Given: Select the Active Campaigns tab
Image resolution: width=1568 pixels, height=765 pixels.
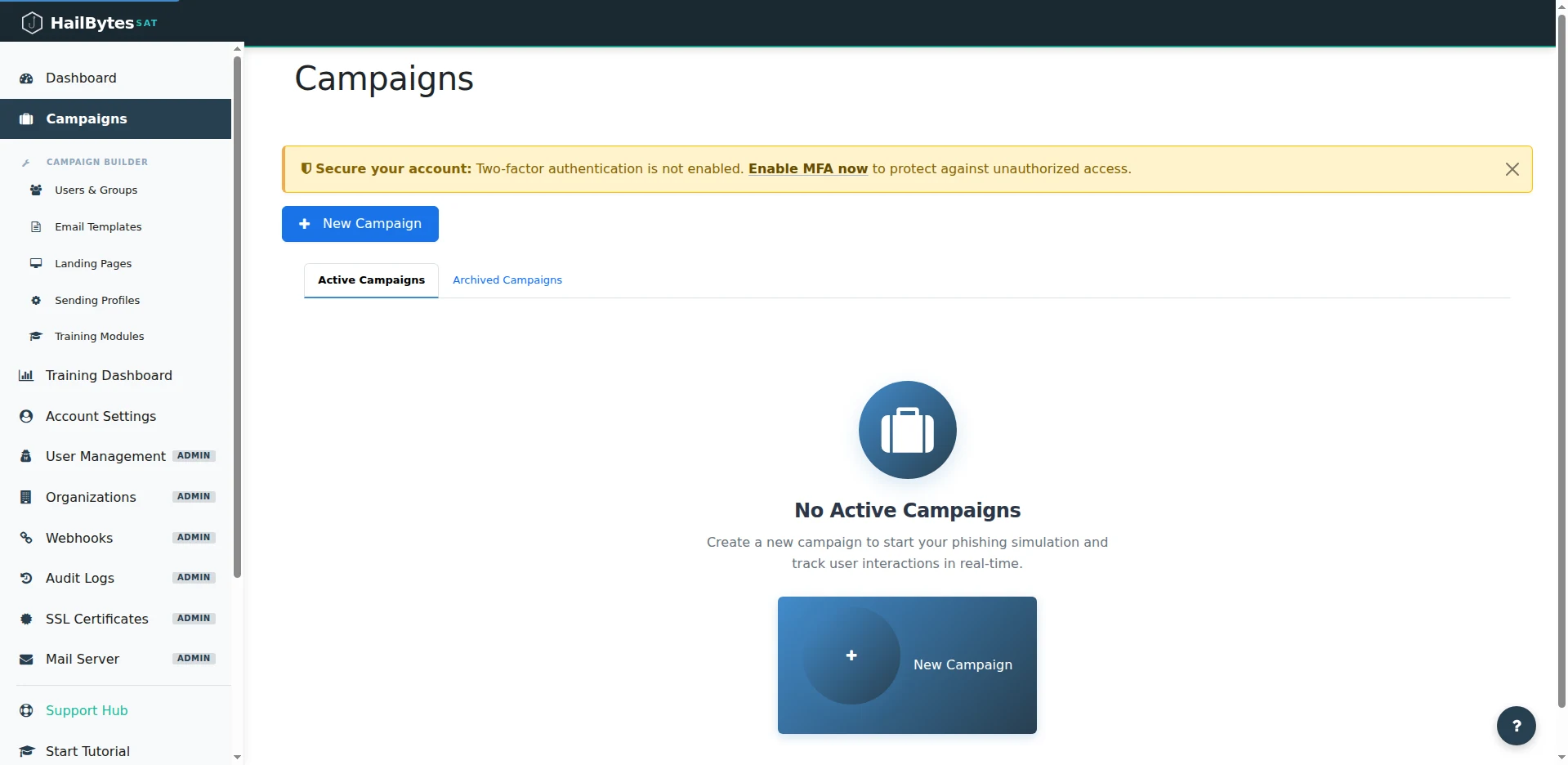Looking at the screenshot, I should tap(370, 280).
